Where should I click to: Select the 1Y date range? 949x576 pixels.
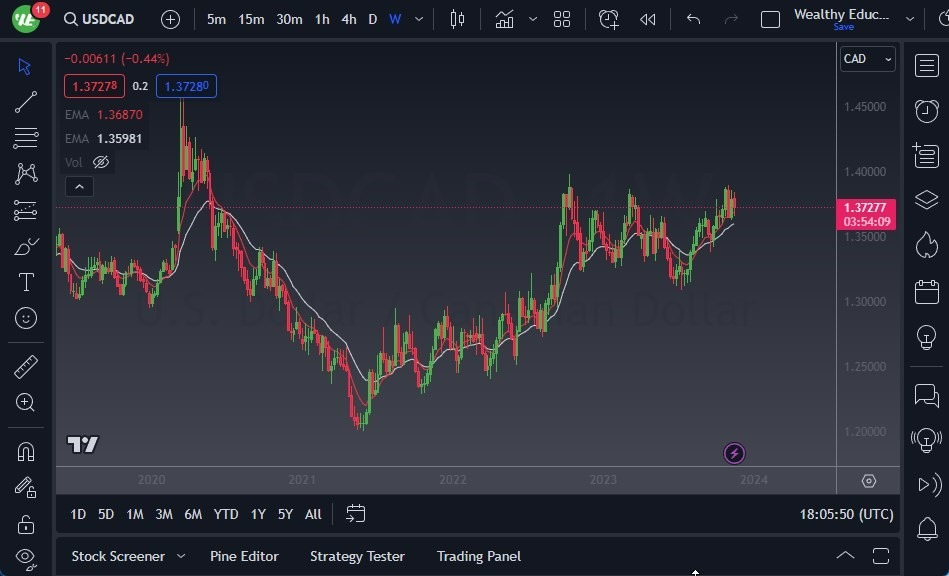(x=258, y=514)
